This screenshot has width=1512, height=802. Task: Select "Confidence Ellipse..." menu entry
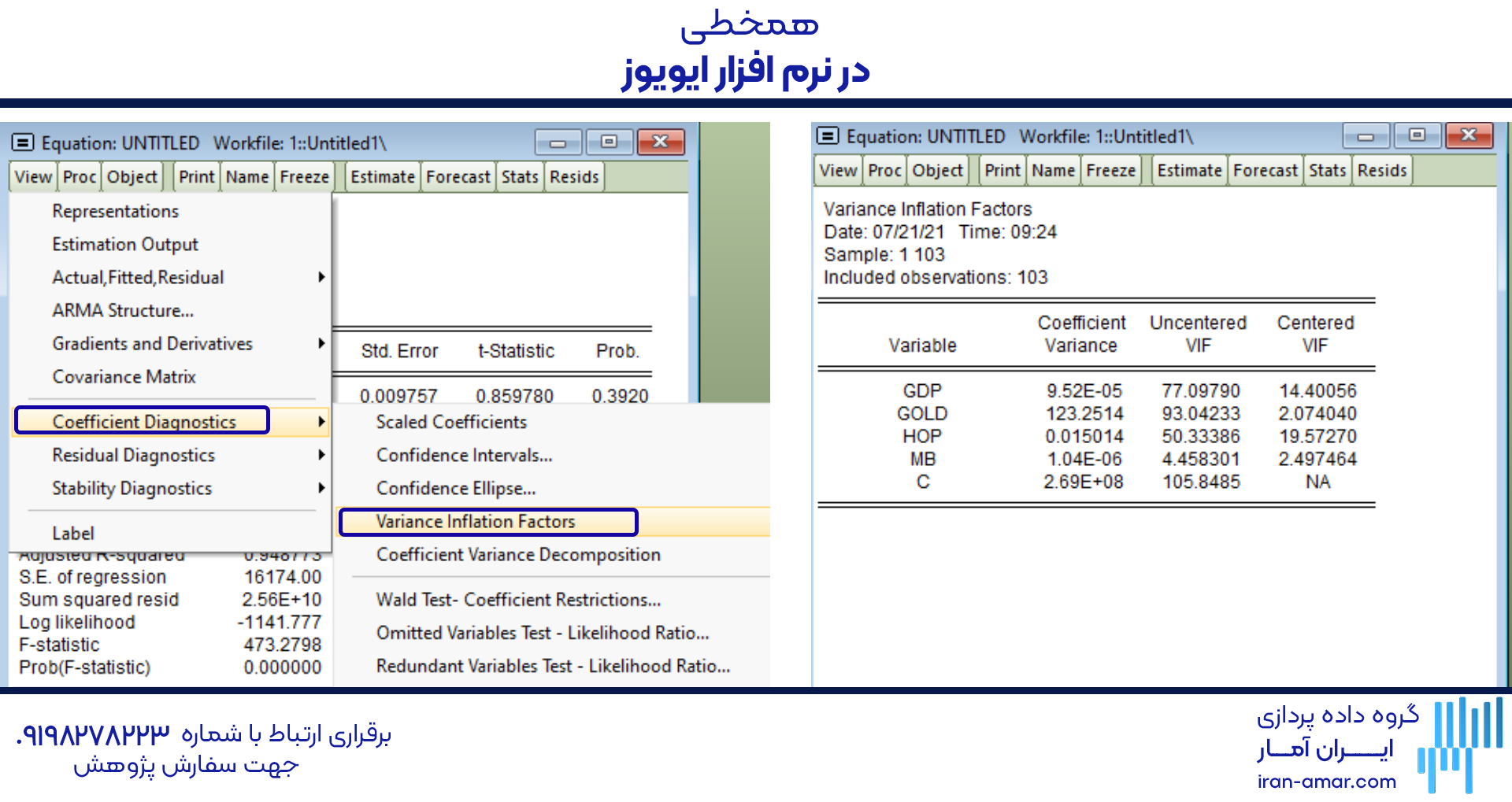pos(456,488)
